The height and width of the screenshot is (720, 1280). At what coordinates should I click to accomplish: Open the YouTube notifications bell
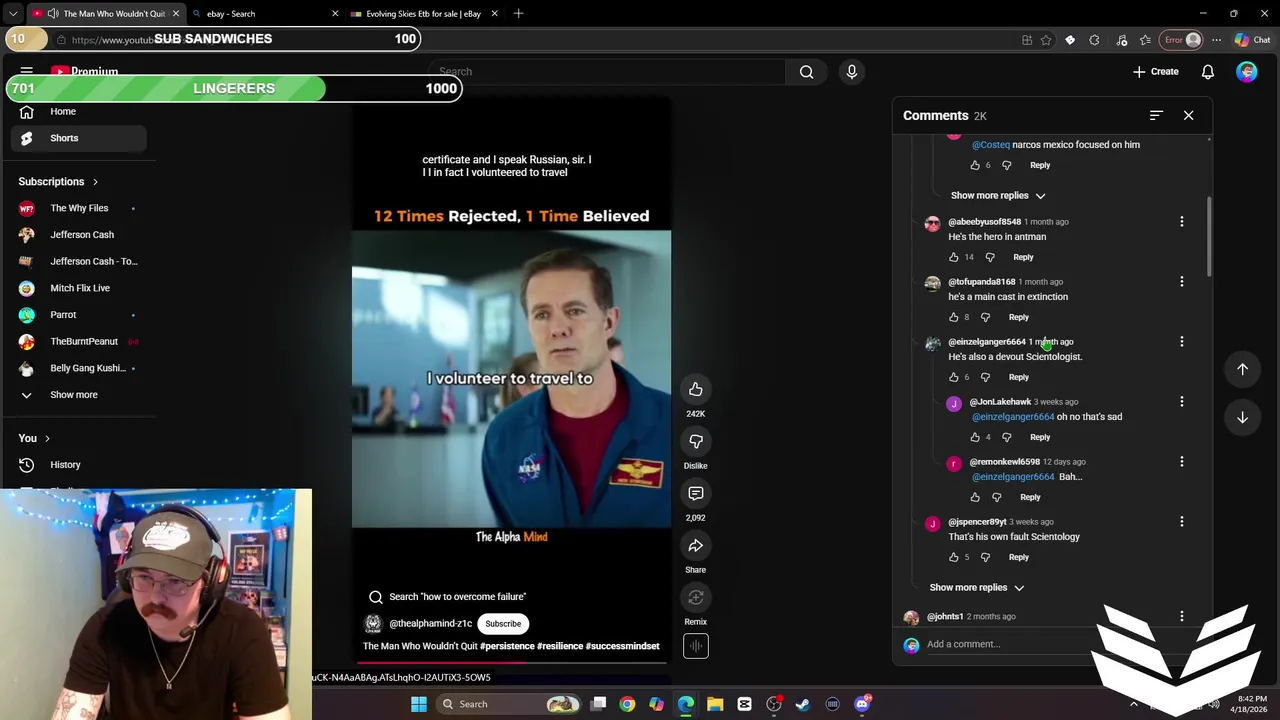(x=1208, y=72)
